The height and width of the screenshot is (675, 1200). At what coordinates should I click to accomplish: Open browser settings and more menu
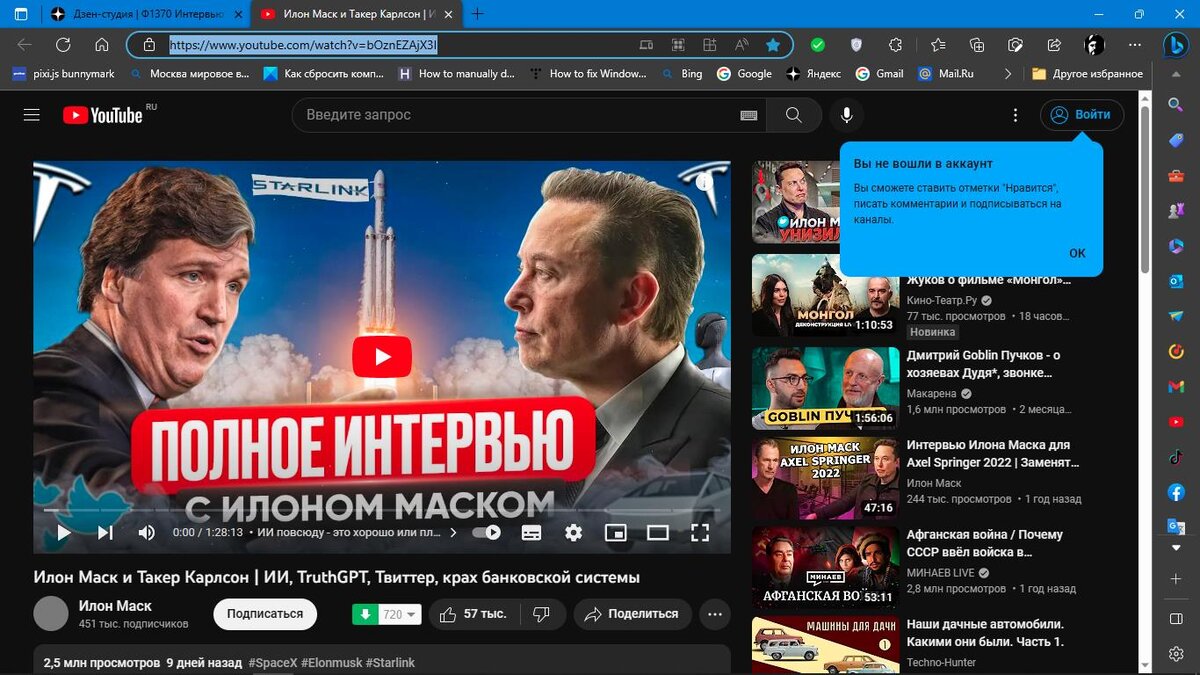tap(1133, 45)
